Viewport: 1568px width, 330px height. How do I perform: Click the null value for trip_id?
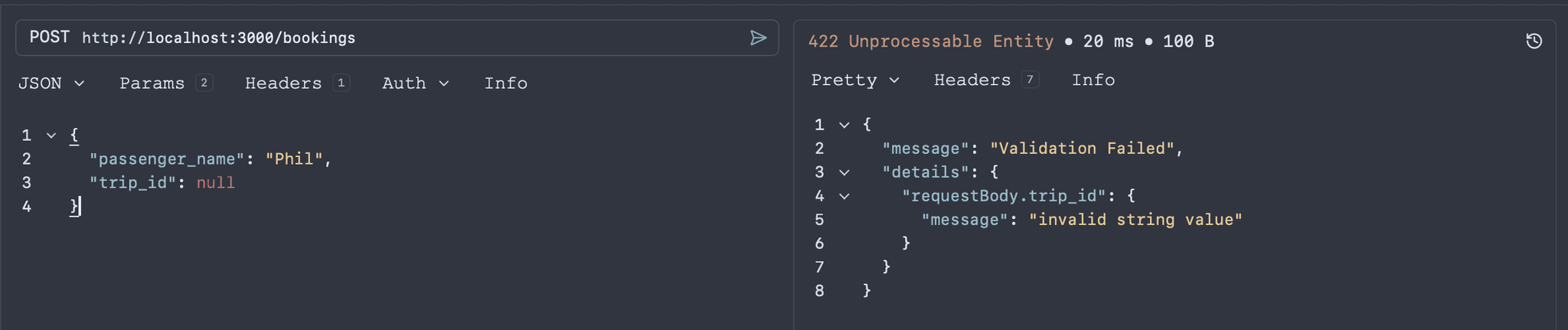point(216,183)
